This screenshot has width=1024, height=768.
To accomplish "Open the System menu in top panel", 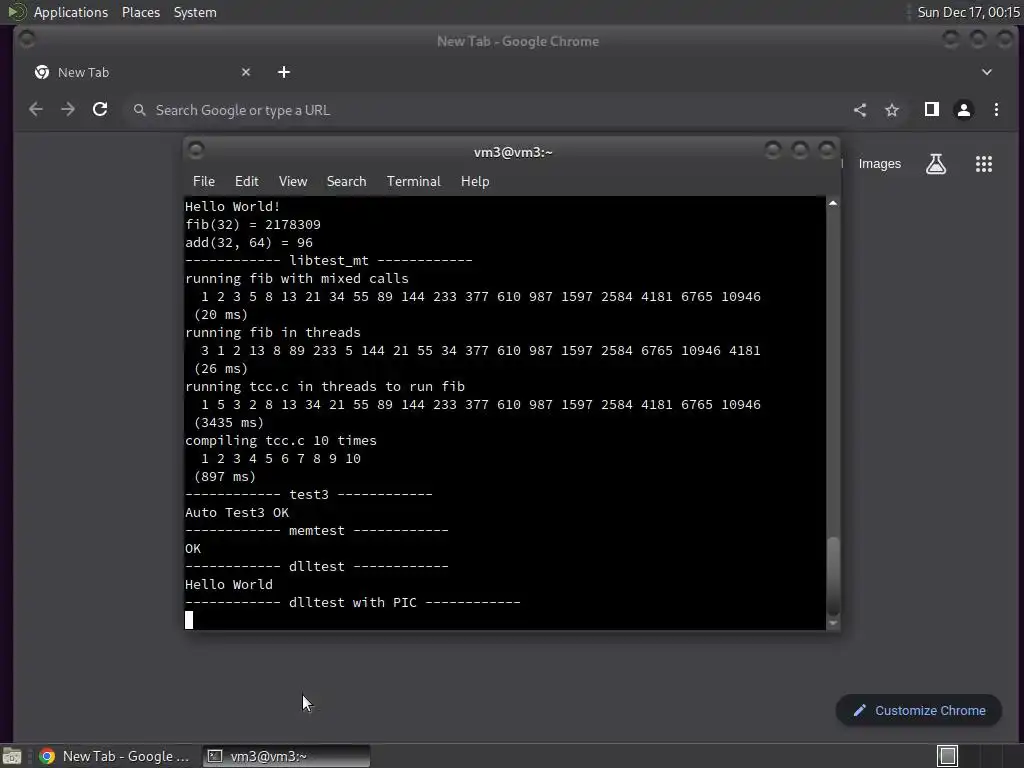I will pos(195,12).
